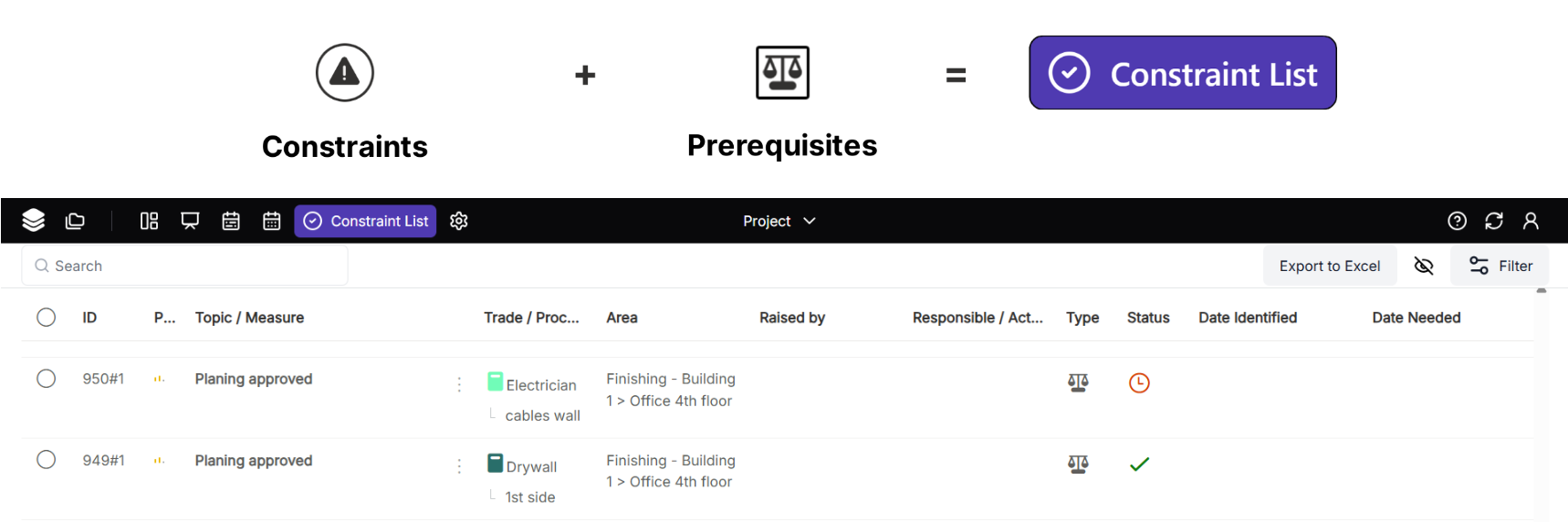Viewport: 1568px width, 522px height.
Task: Open the three-dot menu for row 950#1
Action: pyautogui.click(x=459, y=385)
